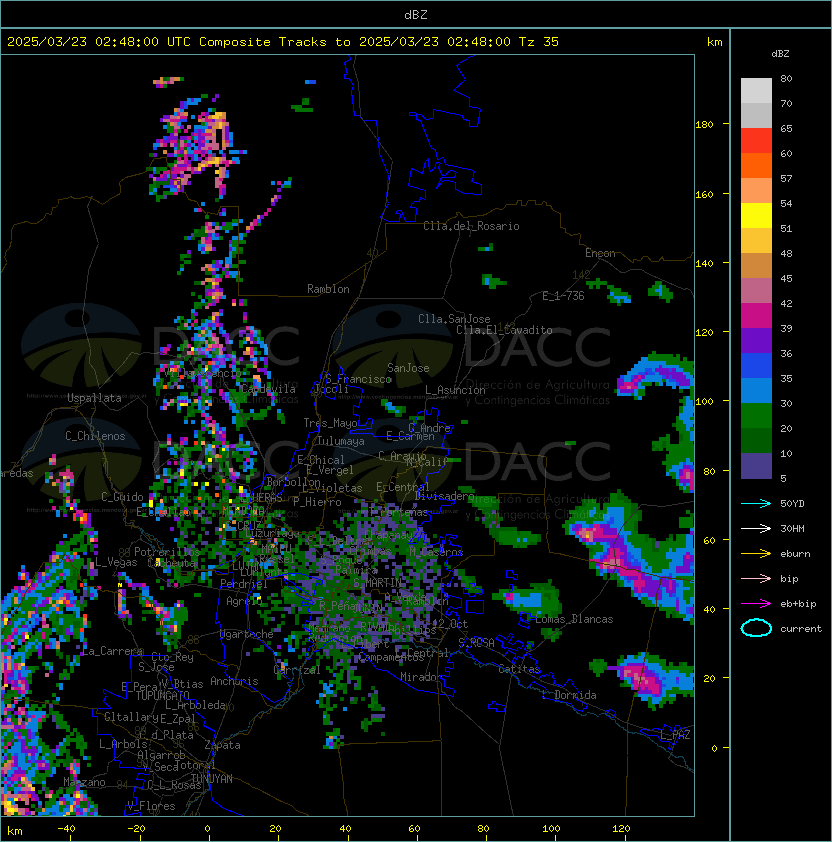Image resolution: width=832 pixels, height=842 pixels.
Task: Click the Clla.El_Cavadito map label
Action: click(504, 330)
